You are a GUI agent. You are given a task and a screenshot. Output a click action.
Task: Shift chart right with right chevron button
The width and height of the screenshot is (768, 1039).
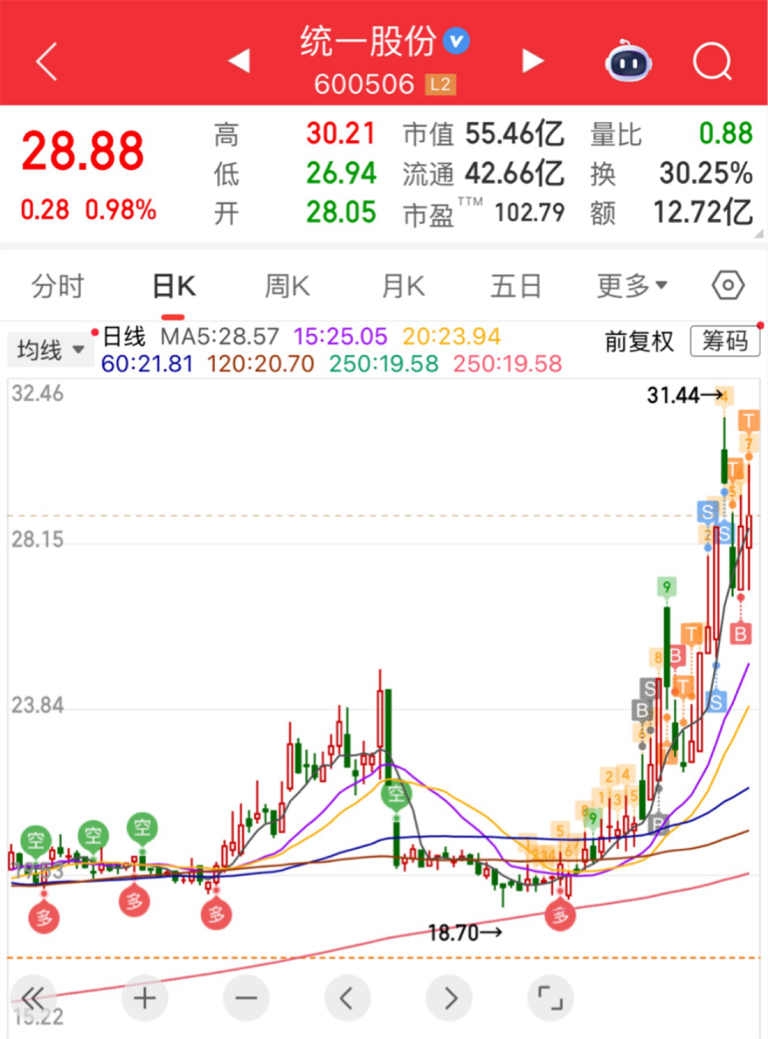tap(449, 997)
